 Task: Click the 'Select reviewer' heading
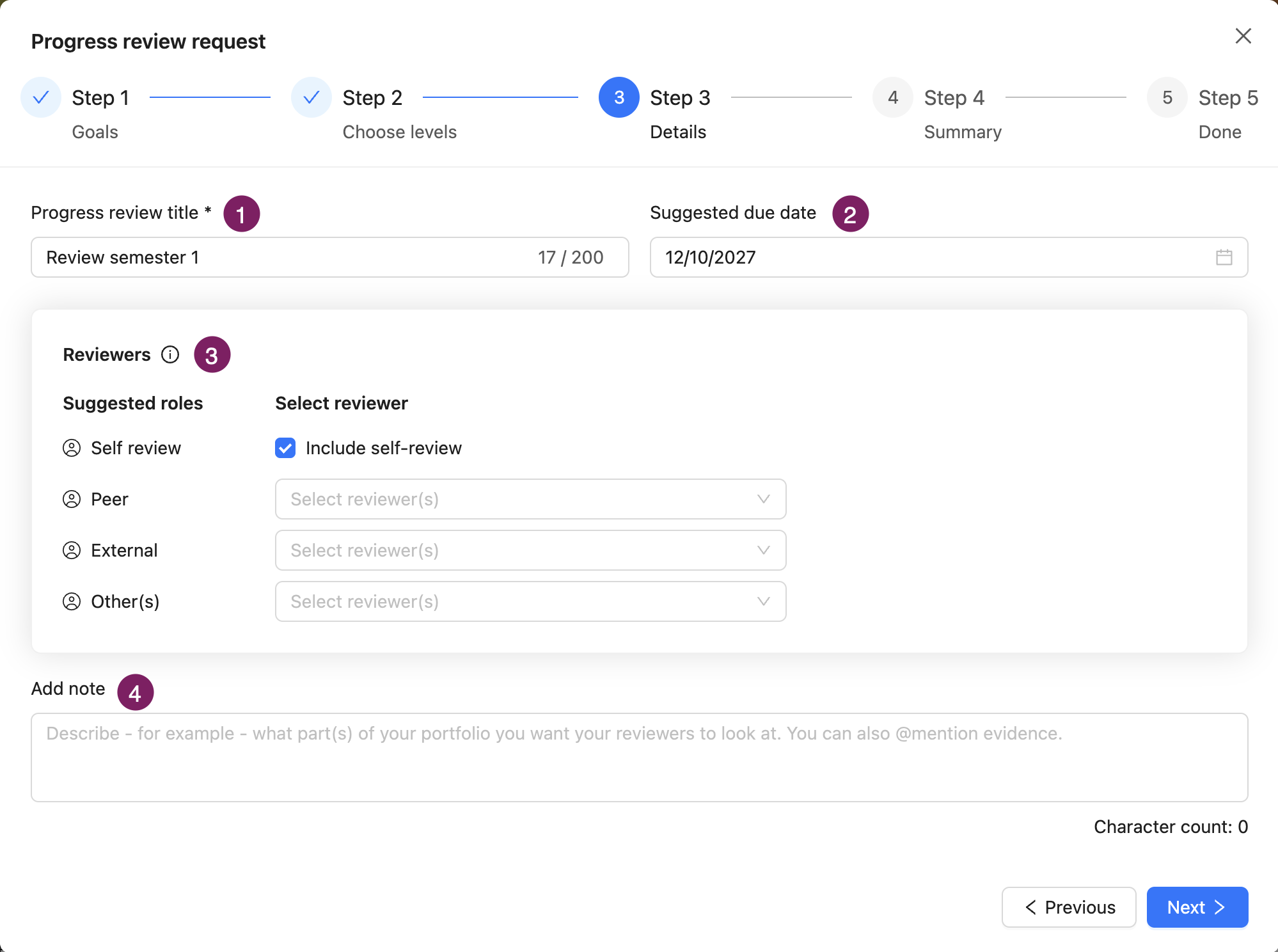click(342, 403)
